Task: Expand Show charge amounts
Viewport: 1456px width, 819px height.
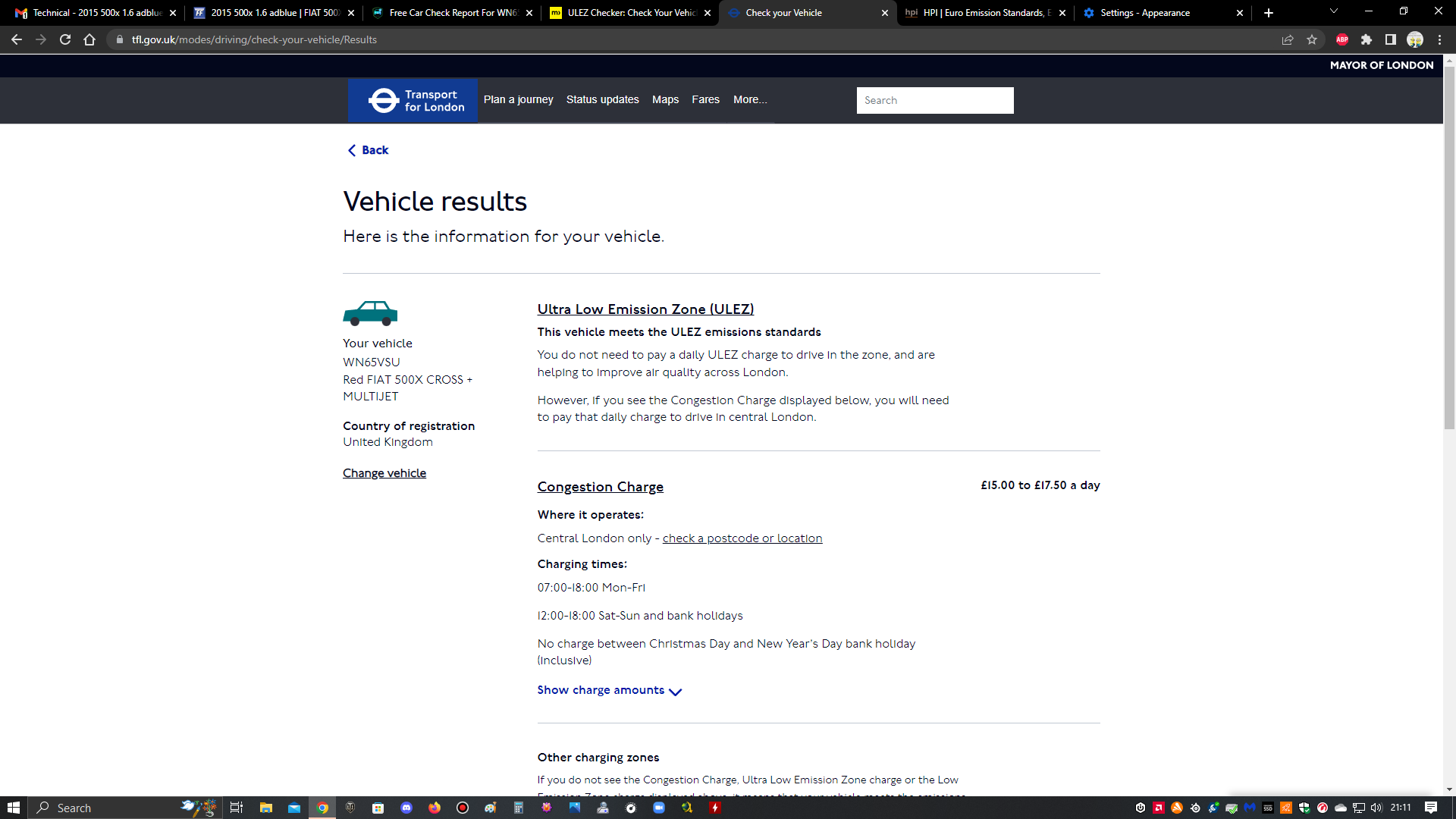Action: (610, 690)
